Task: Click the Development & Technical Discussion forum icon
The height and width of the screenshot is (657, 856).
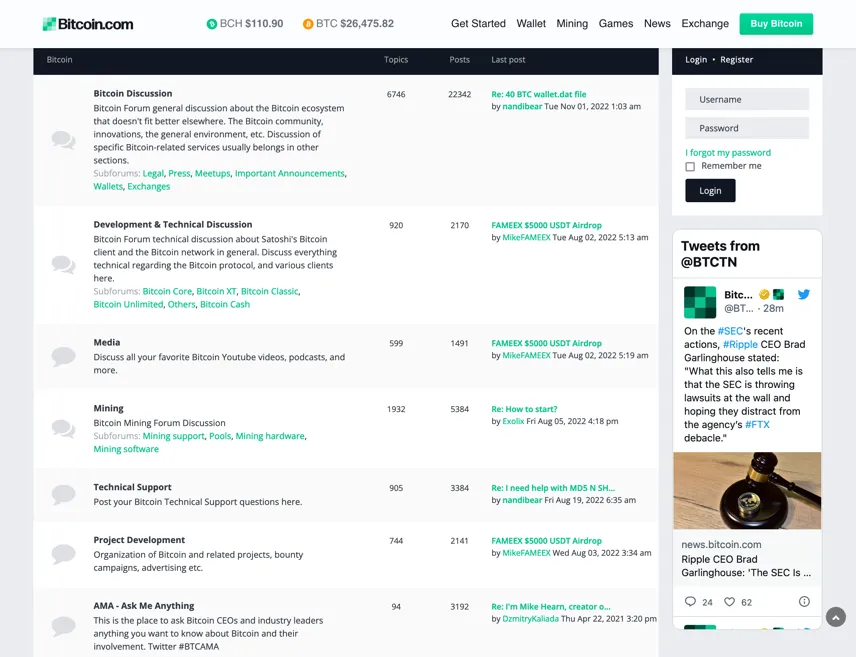Action: pyautogui.click(x=63, y=264)
